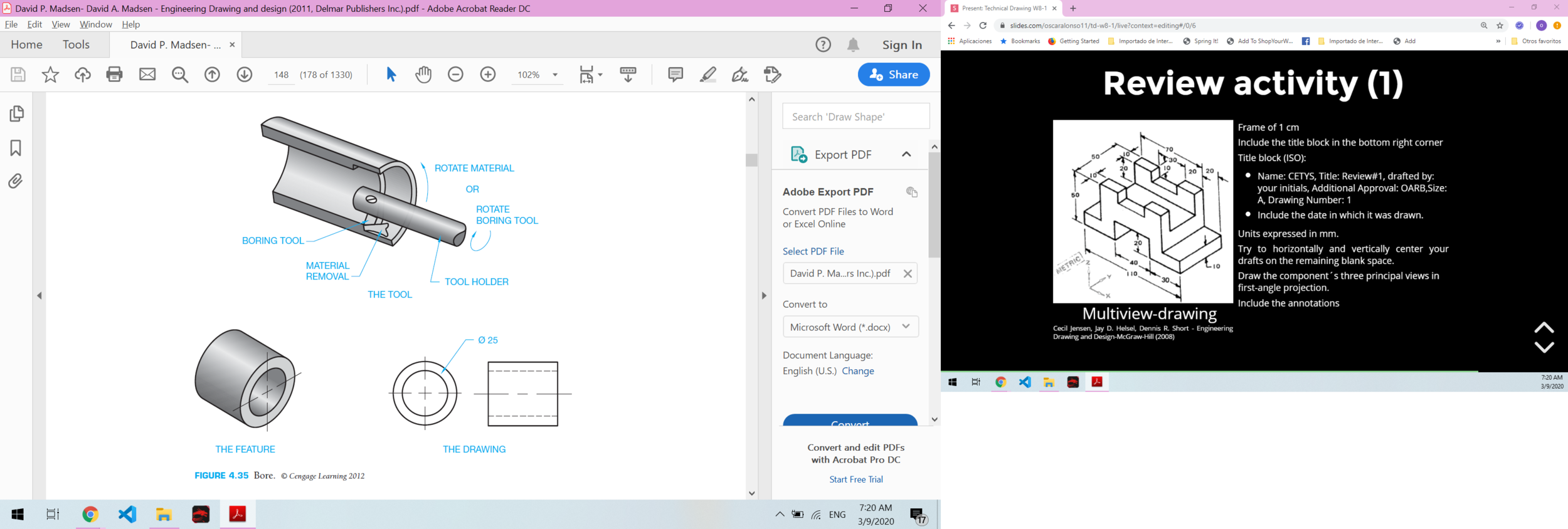Add bookmark star icon in Acrobat toolbar

(50, 75)
